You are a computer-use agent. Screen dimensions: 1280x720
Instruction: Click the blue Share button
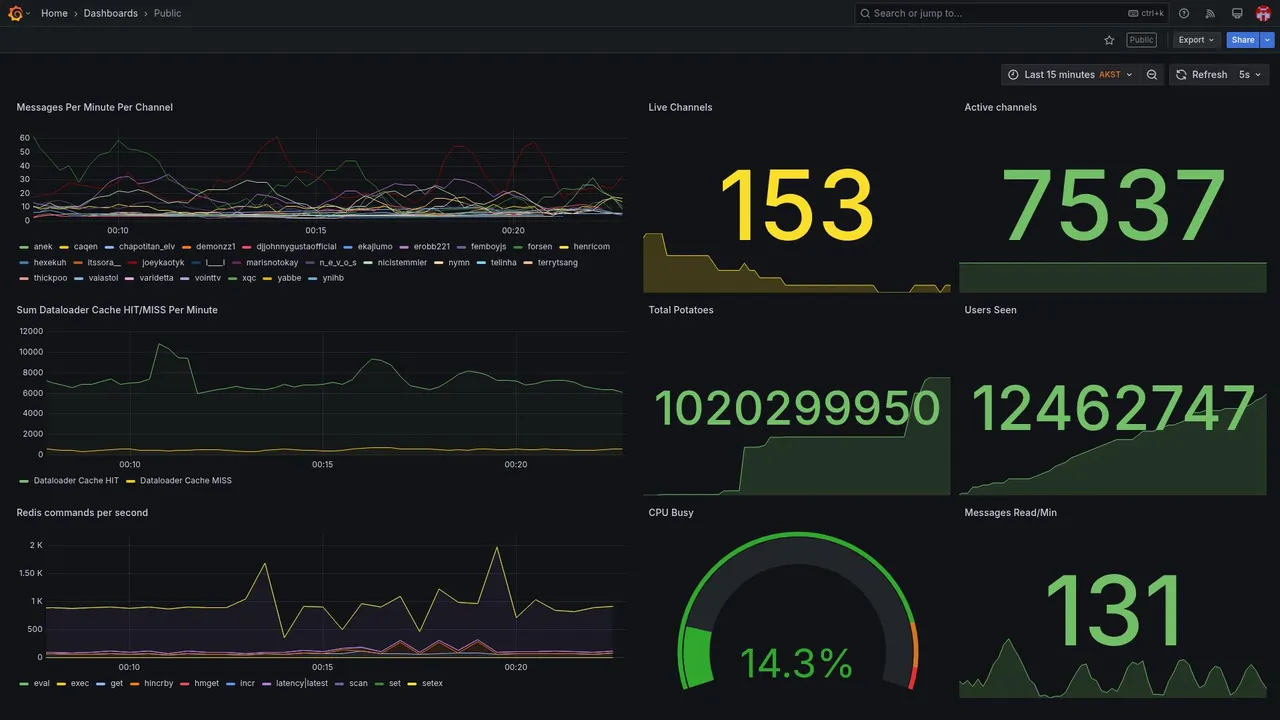[x=1243, y=40]
